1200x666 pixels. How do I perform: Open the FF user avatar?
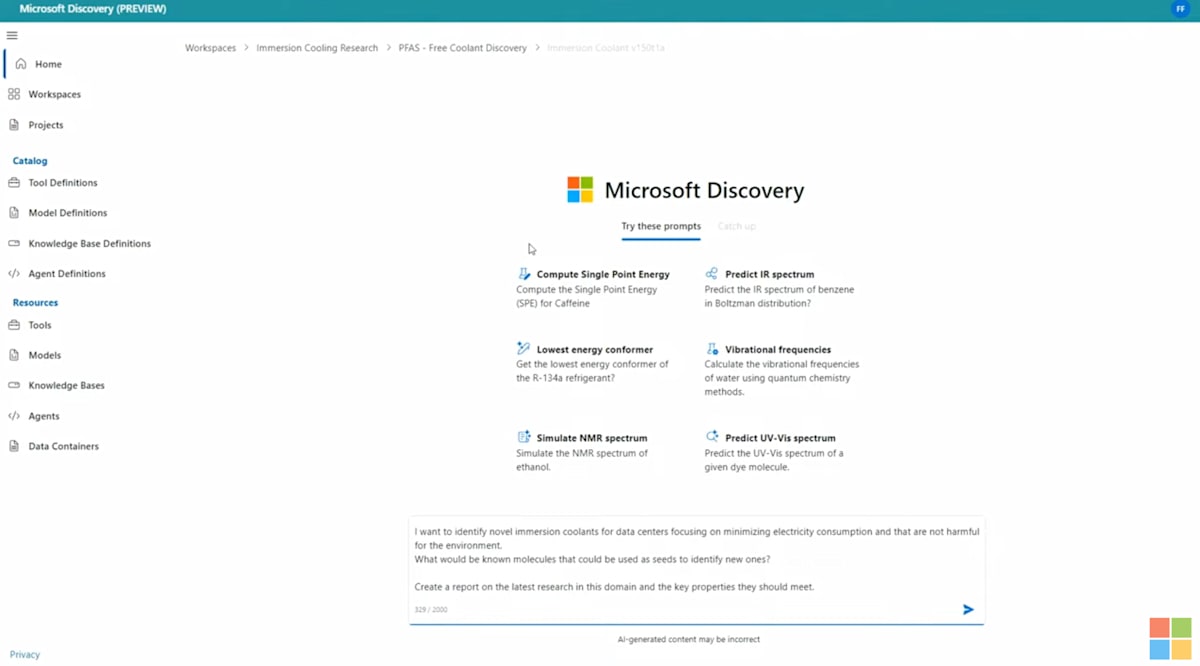pyautogui.click(x=1180, y=9)
